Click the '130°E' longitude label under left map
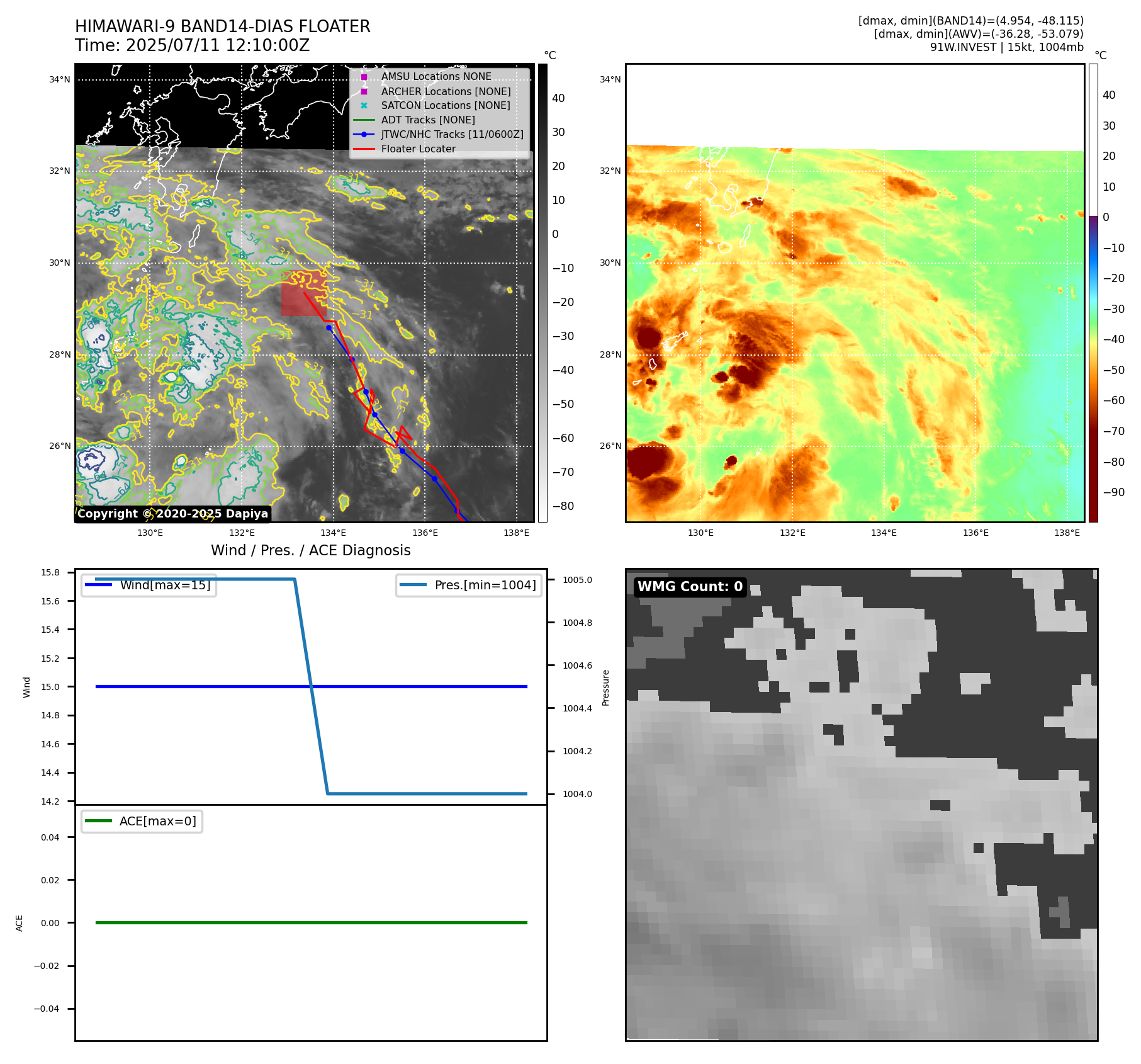This screenshot has width=1141, height=1064. point(150,533)
